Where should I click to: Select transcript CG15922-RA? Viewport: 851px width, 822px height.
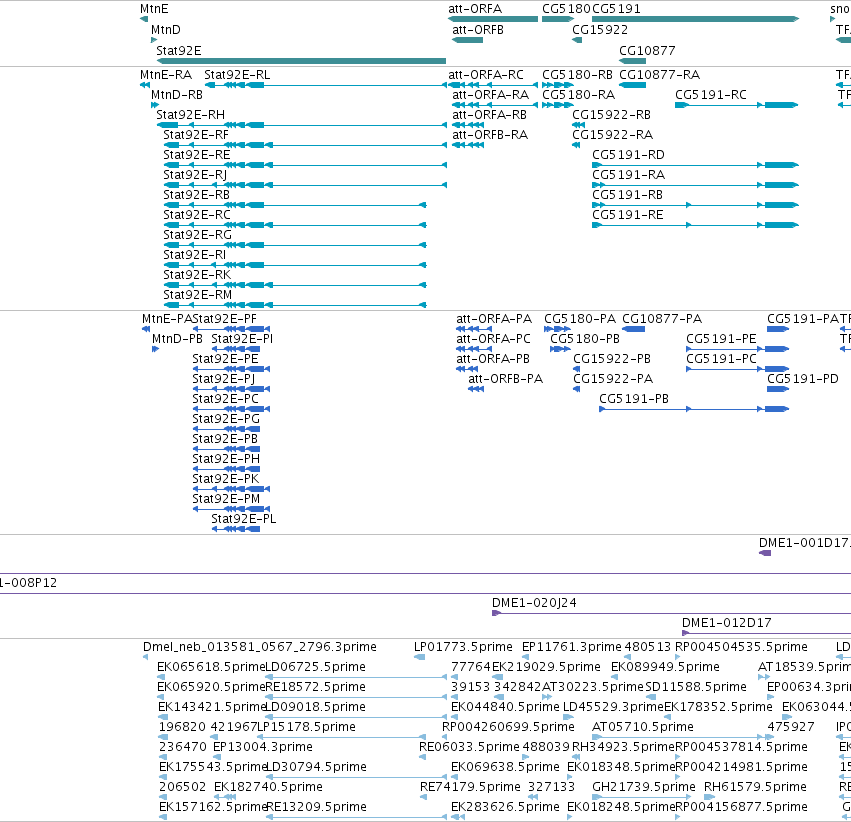point(576,145)
